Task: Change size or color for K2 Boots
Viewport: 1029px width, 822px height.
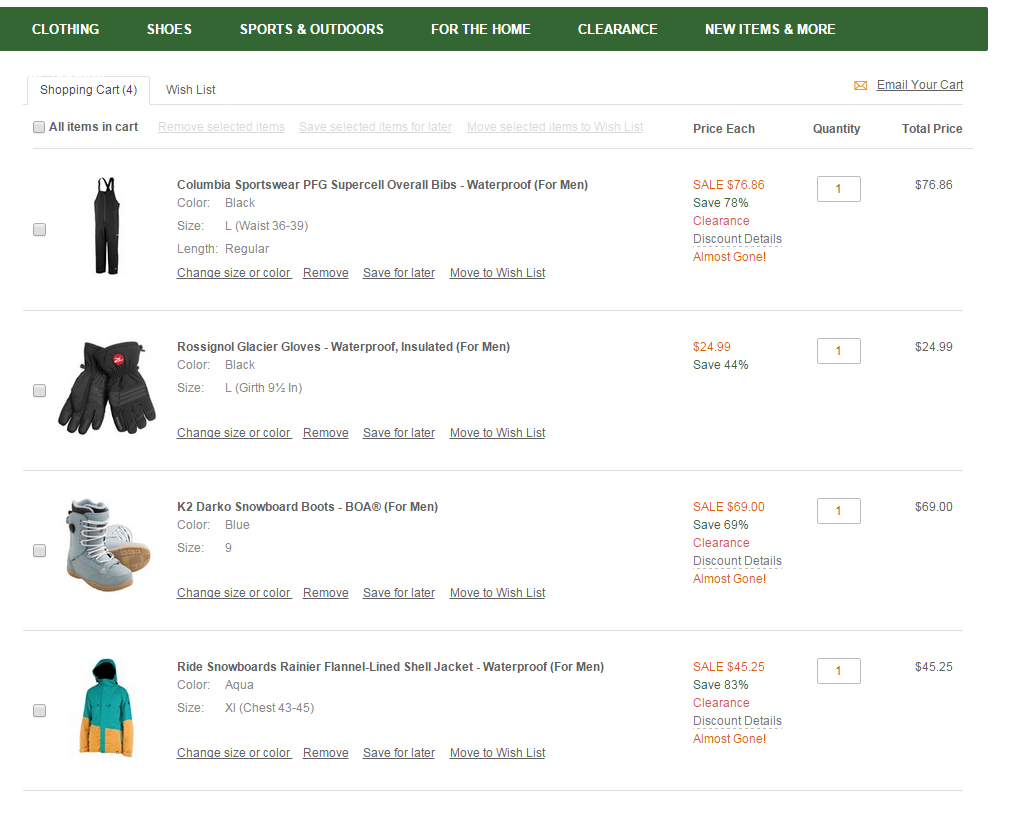Action: point(234,593)
